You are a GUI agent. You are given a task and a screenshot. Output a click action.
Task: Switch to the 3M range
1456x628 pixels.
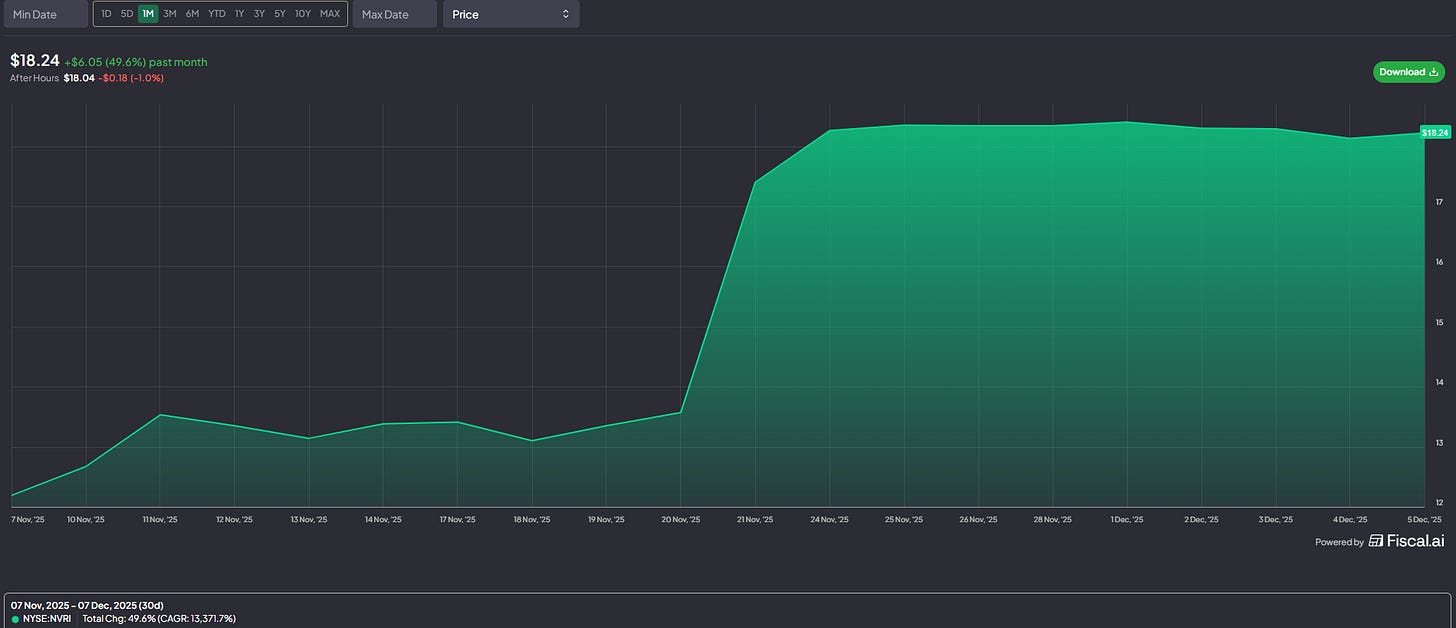(170, 14)
